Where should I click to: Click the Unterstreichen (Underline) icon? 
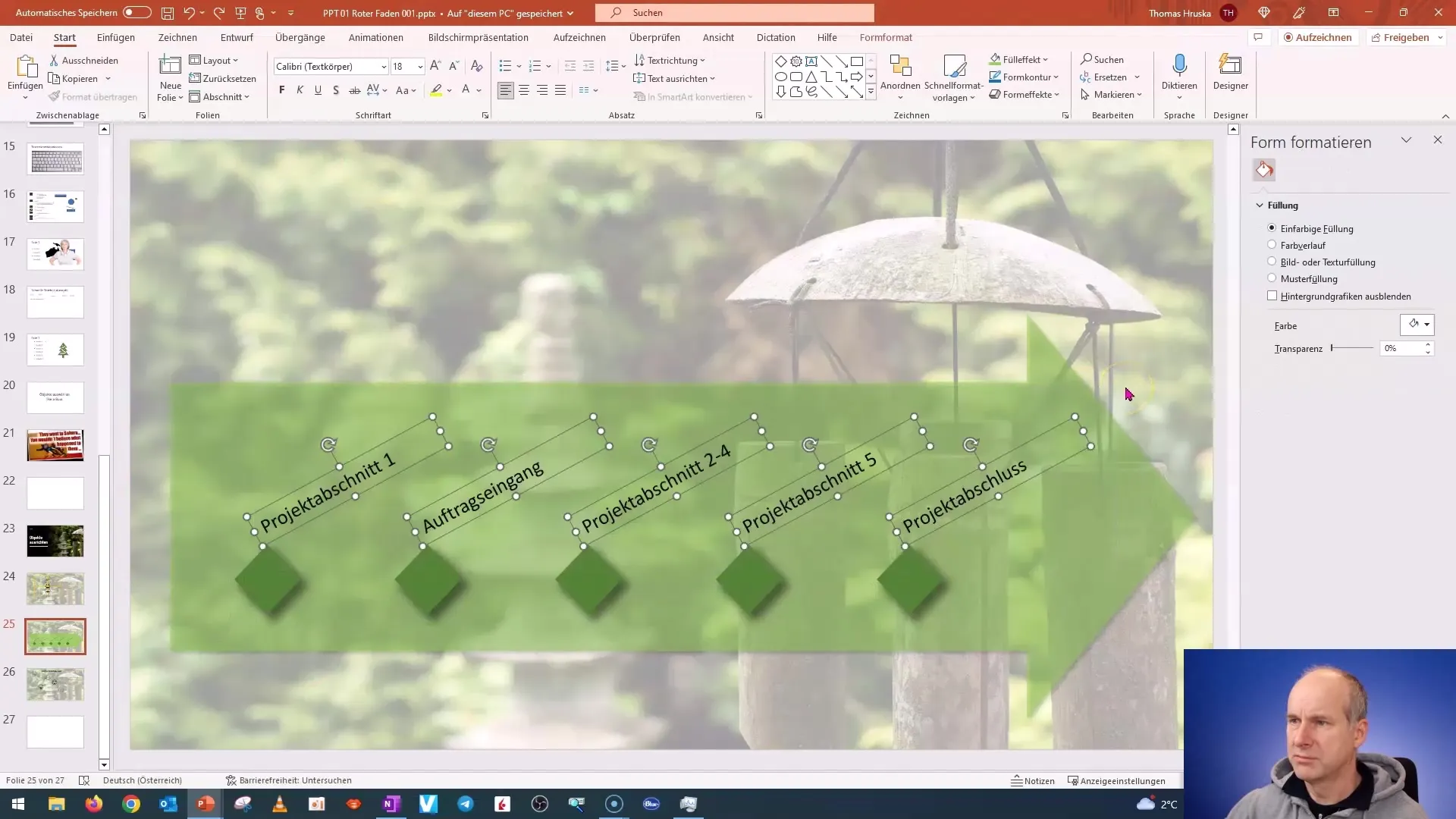(x=318, y=90)
